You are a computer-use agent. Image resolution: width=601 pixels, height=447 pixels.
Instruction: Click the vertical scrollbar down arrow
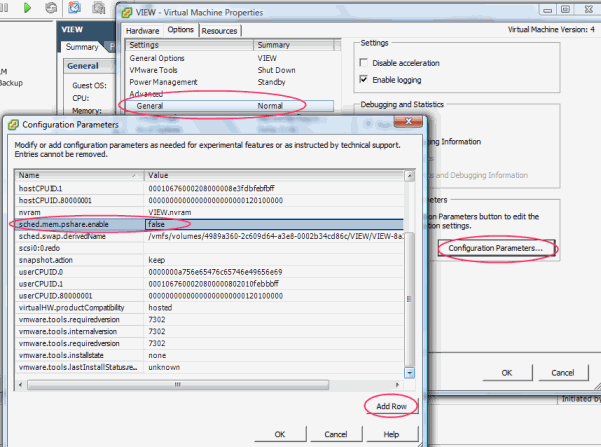click(410, 366)
